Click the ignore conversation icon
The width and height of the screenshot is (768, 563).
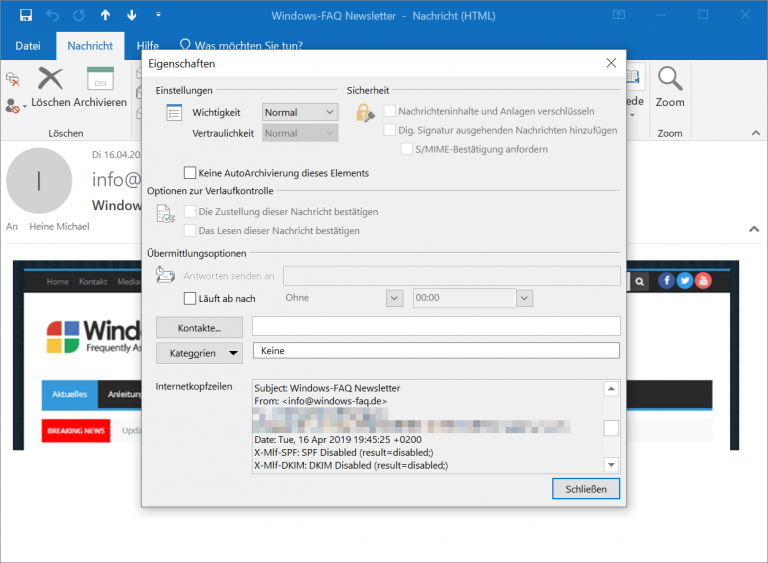[x=13, y=80]
